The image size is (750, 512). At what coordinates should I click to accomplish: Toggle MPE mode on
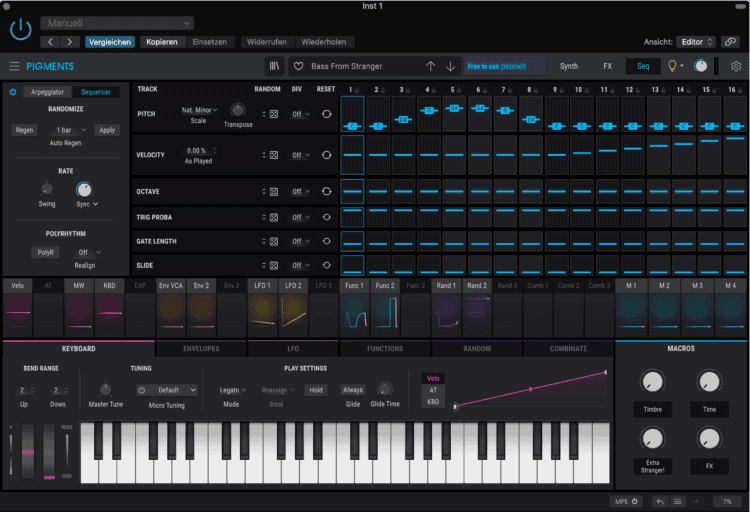coord(626,501)
